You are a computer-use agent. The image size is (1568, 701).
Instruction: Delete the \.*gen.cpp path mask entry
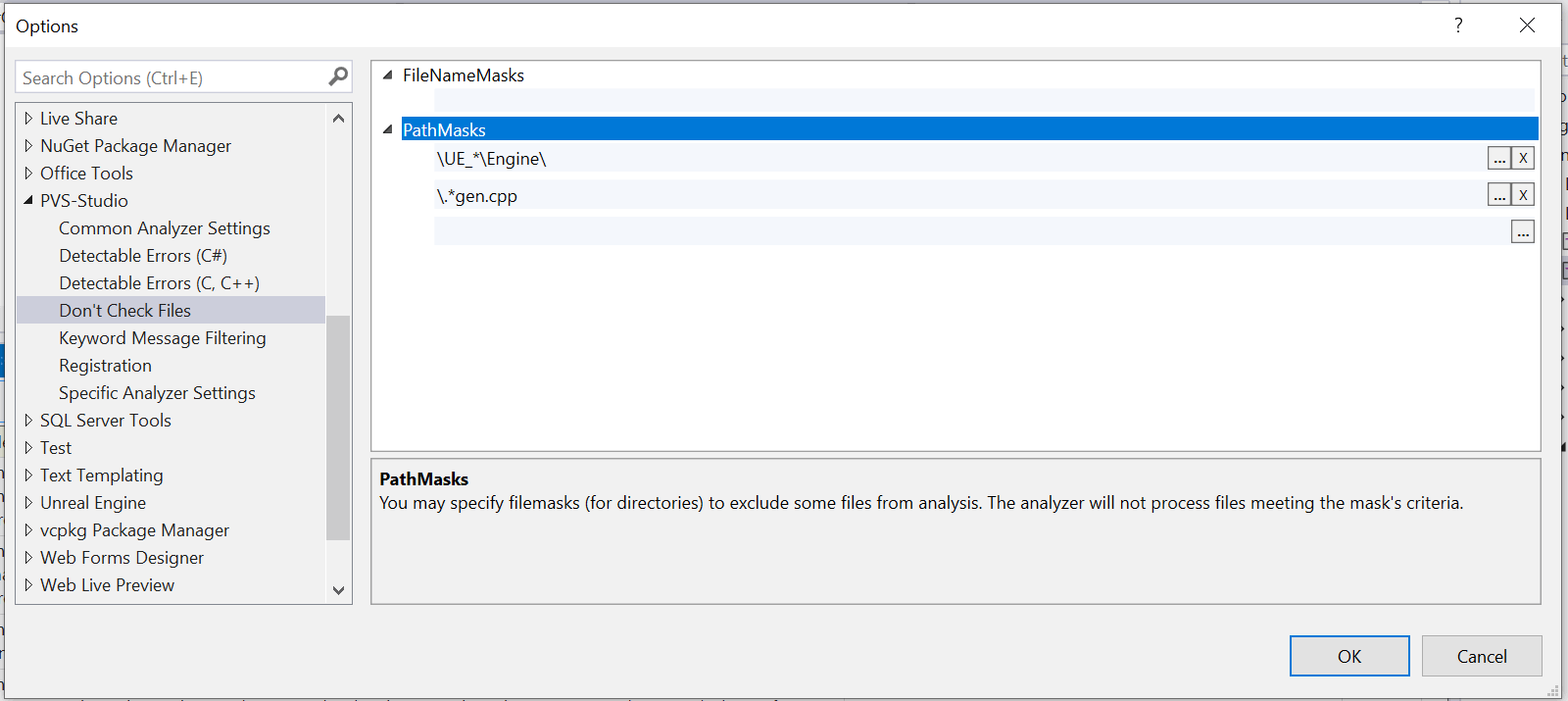tap(1523, 195)
